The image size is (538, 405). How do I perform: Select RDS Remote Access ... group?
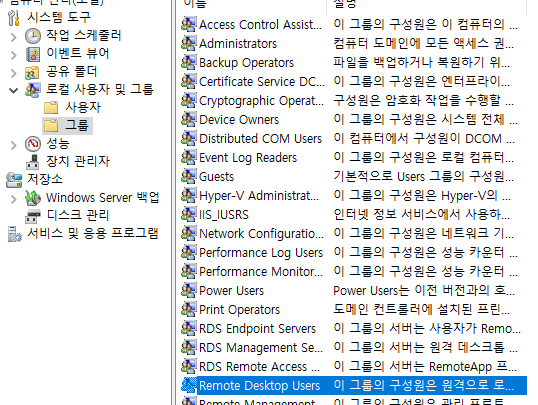tap(259, 367)
